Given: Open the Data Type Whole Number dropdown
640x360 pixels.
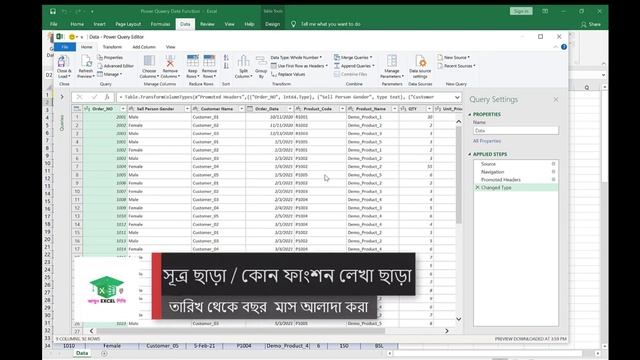Looking at the screenshot, I should point(296,58).
